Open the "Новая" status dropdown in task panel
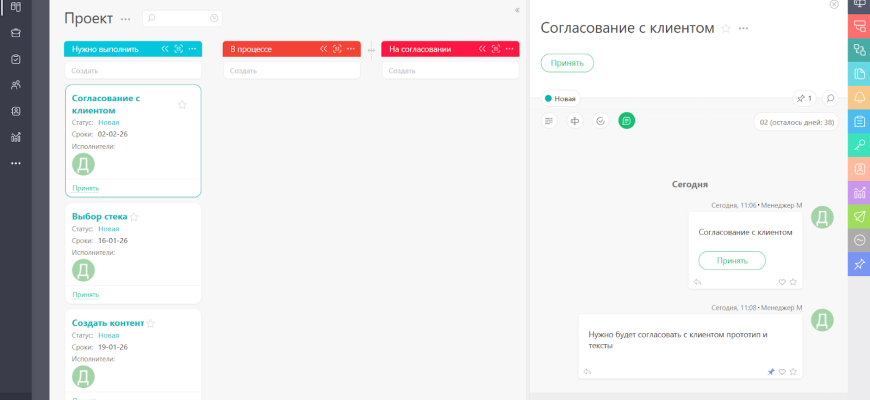Image resolution: width=870 pixels, height=400 pixels. pyautogui.click(x=560, y=98)
